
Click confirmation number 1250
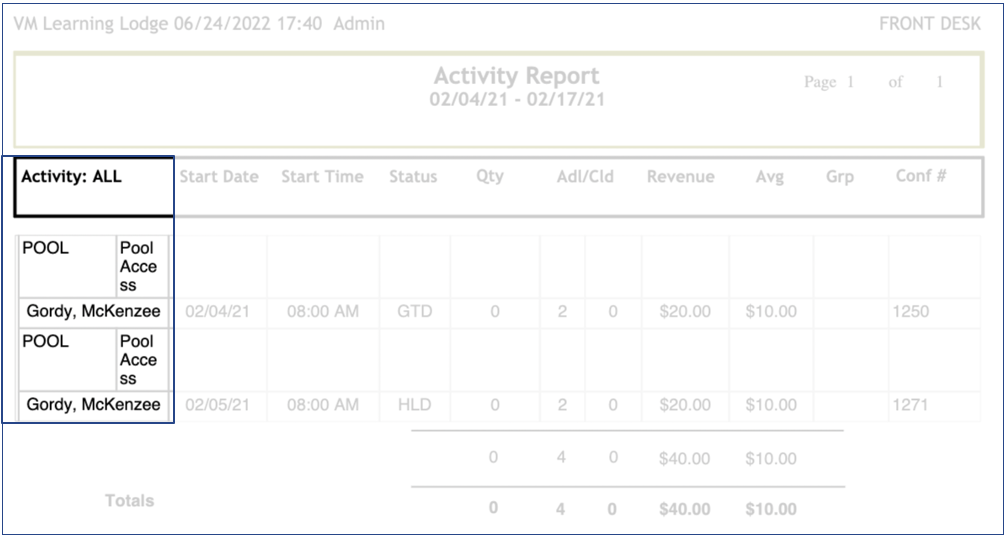[x=910, y=312]
